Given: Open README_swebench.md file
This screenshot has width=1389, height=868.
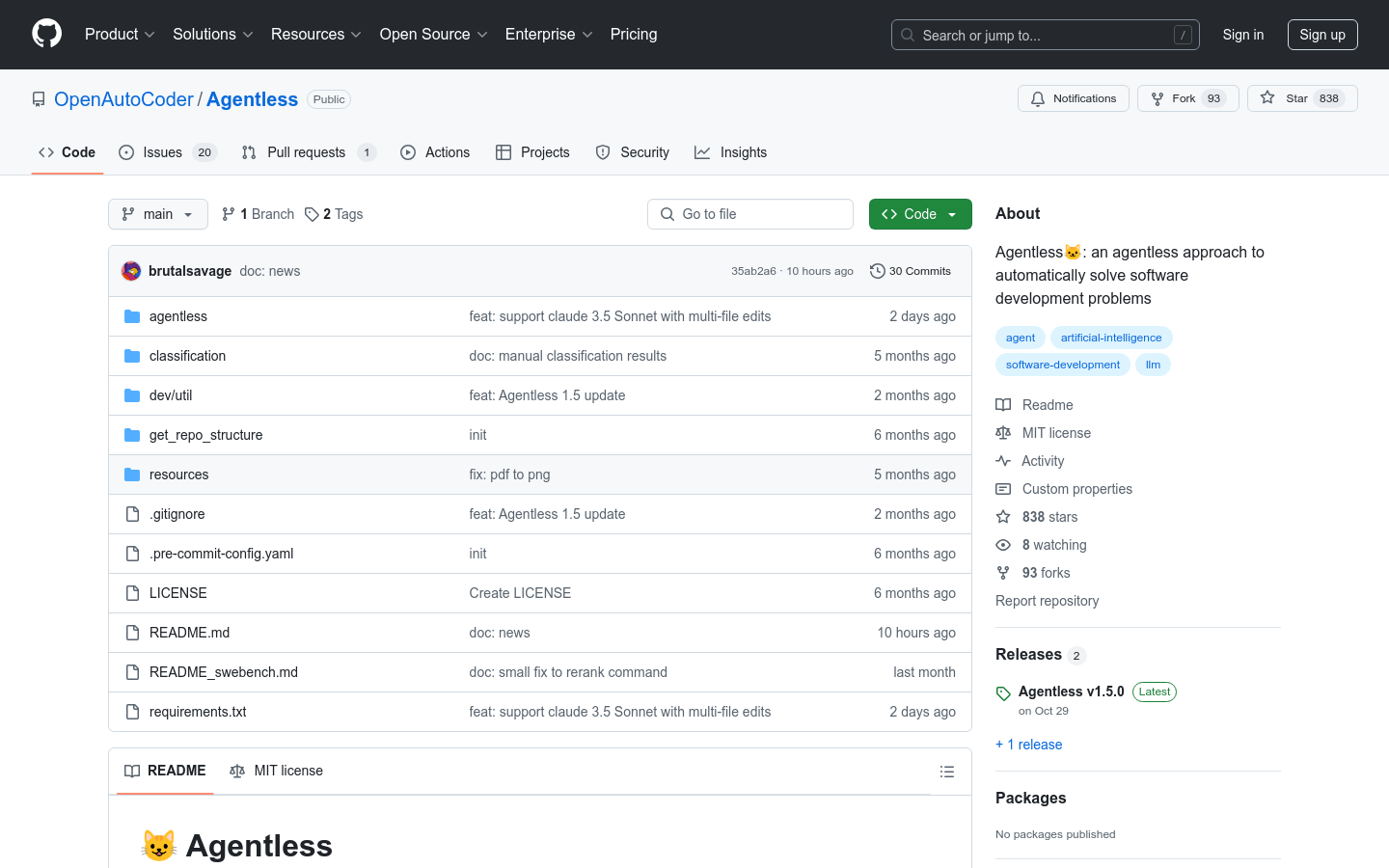Looking at the screenshot, I should (x=224, y=672).
